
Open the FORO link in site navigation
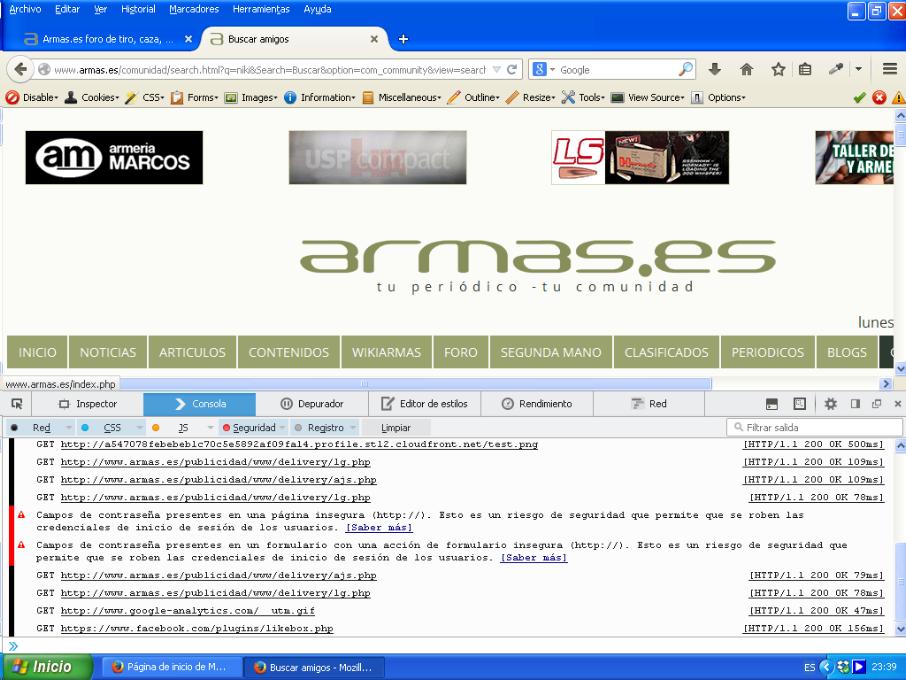461,352
